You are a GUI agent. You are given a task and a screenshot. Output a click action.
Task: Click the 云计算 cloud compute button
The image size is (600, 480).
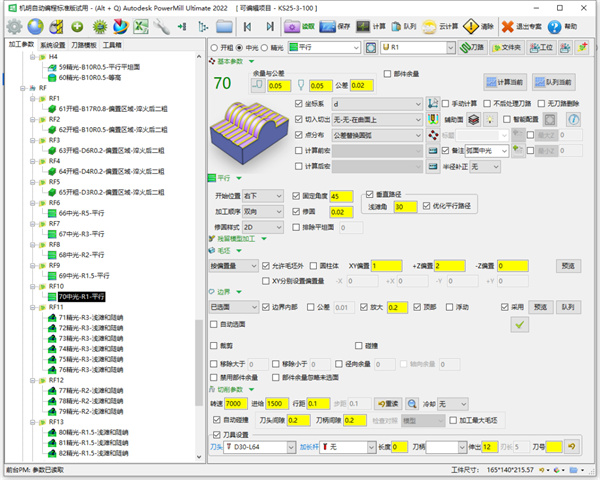[x=427, y=26]
